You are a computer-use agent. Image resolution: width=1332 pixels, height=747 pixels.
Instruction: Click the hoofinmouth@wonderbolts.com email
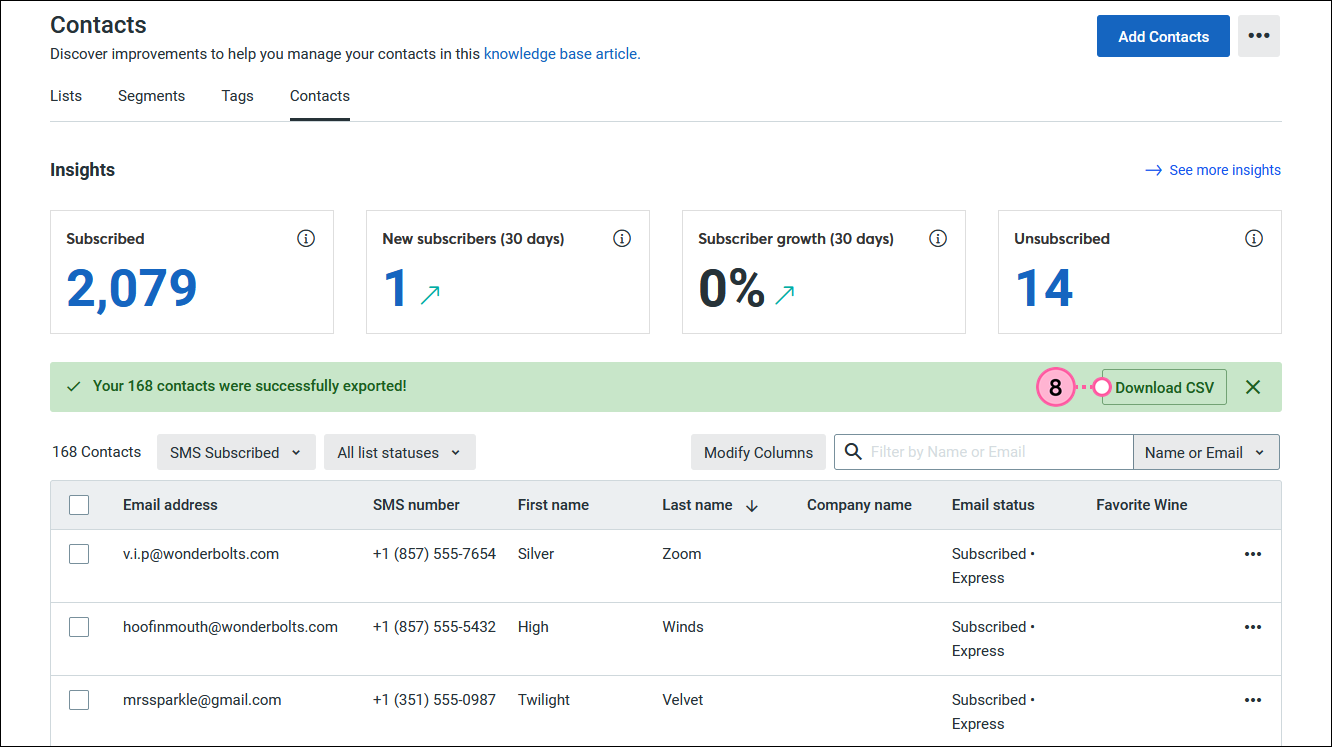coord(230,627)
